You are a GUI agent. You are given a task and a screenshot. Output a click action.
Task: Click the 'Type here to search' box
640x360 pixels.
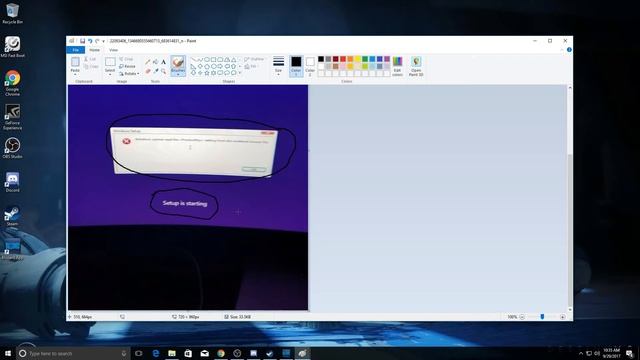tap(73, 353)
